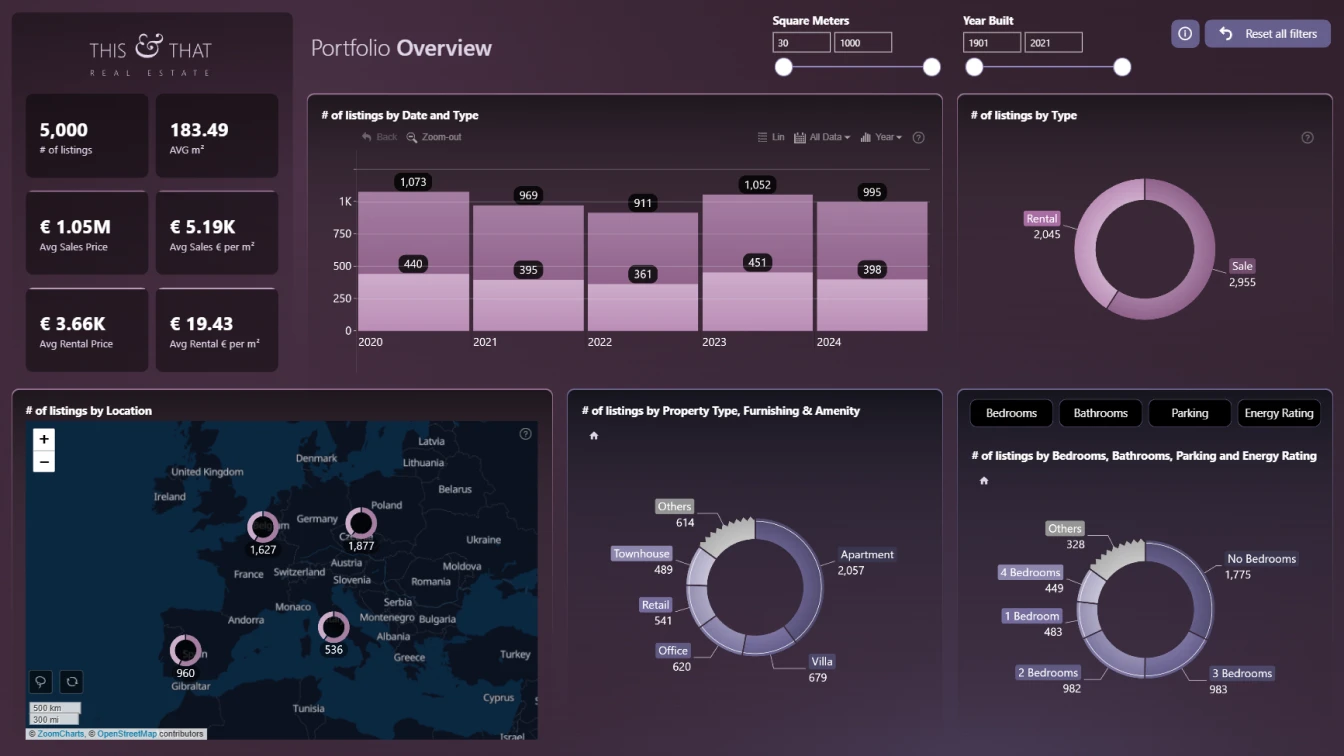The image size is (1344, 756).
Task: Click the info icon beside Reset all filters
Action: [1185, 34]
